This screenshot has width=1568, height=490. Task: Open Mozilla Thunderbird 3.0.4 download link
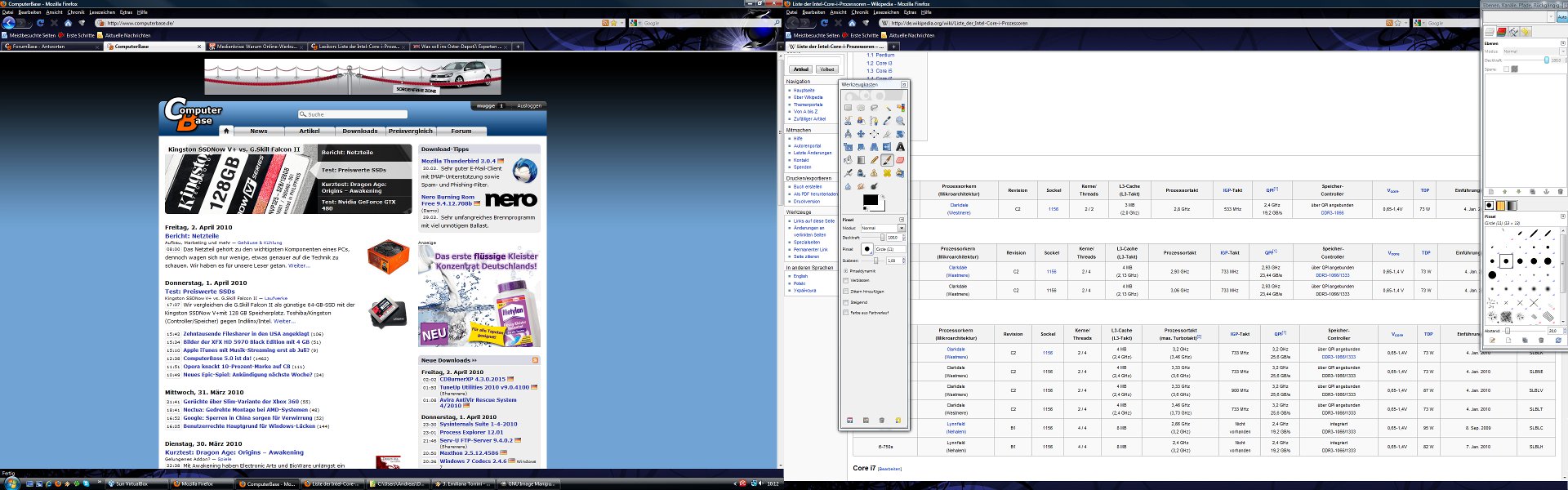coord(458,161)
